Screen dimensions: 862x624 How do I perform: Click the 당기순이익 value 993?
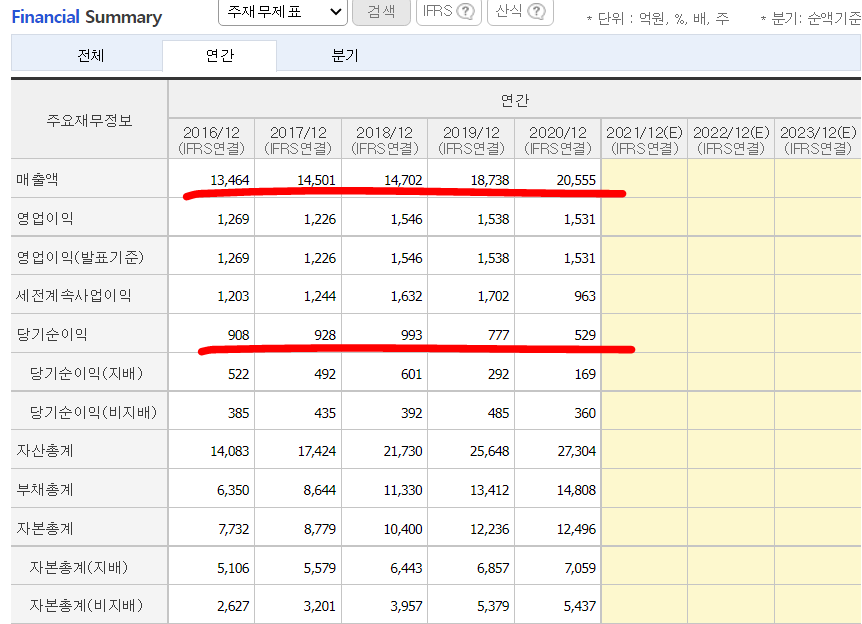pos(411,335)
